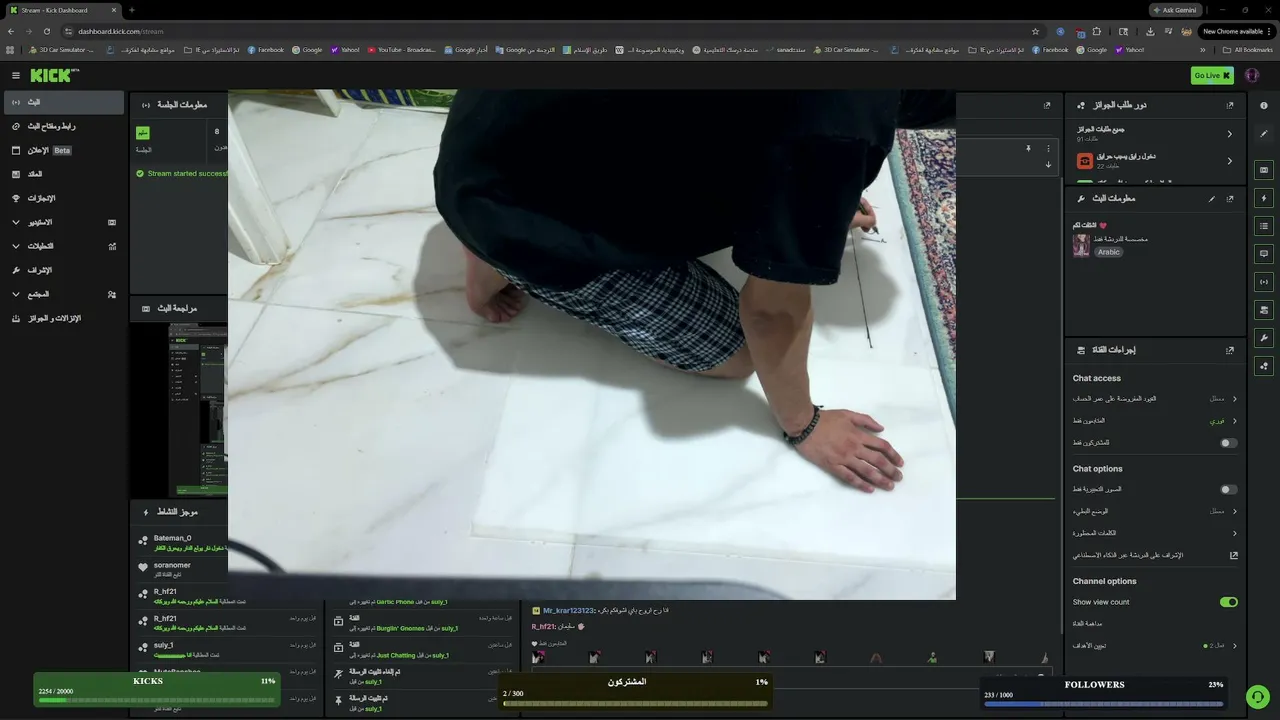Pop out the channel actions panel
The image size is (1280, 720).
coord(1230,350)
